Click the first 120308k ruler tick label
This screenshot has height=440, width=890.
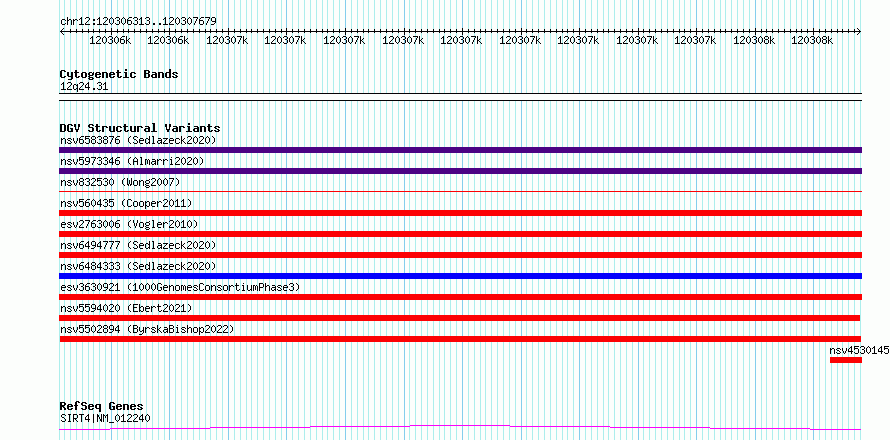754,40
